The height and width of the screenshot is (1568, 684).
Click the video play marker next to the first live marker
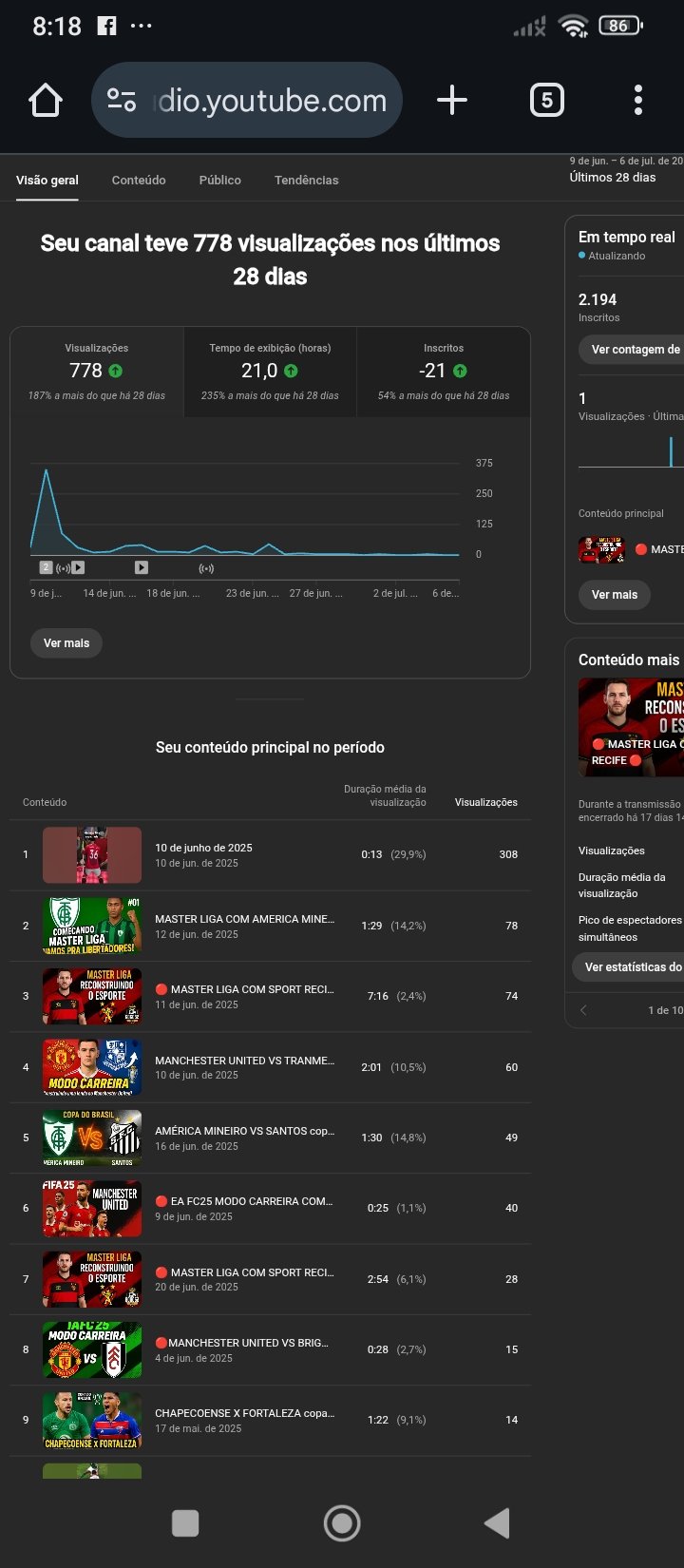point(78,567)
